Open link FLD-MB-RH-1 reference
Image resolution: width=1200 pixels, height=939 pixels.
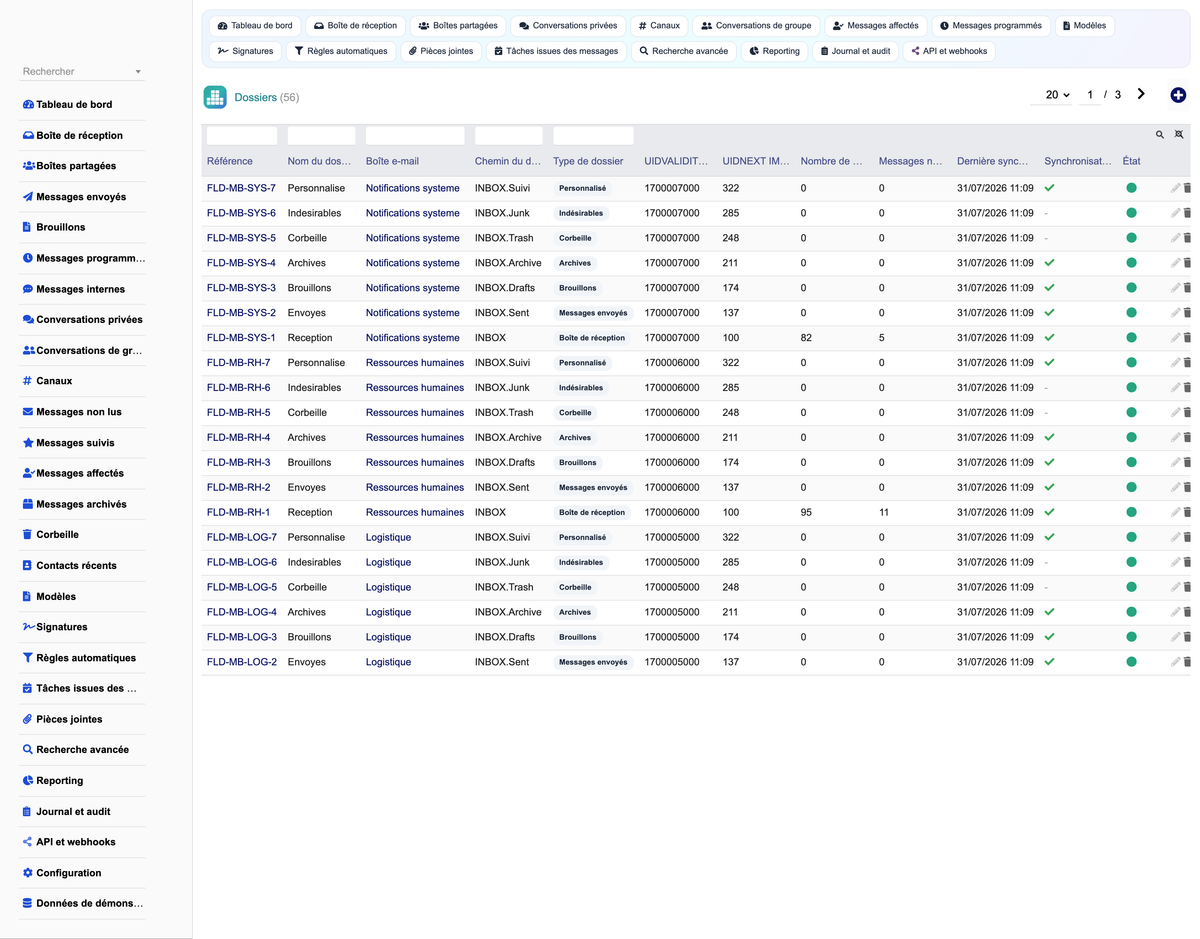(238, 512)
